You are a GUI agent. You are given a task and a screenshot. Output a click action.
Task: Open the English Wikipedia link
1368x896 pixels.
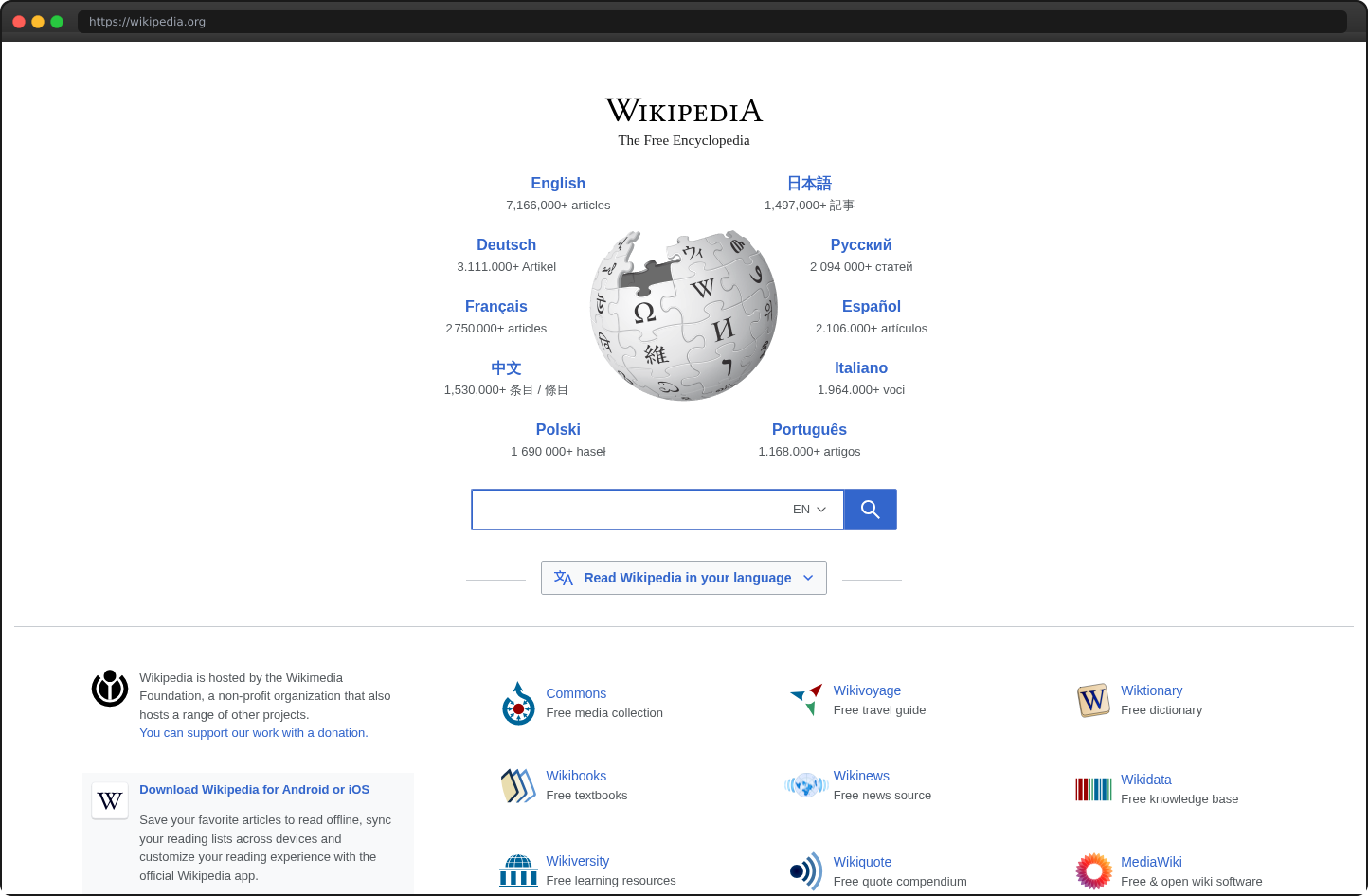558,183
